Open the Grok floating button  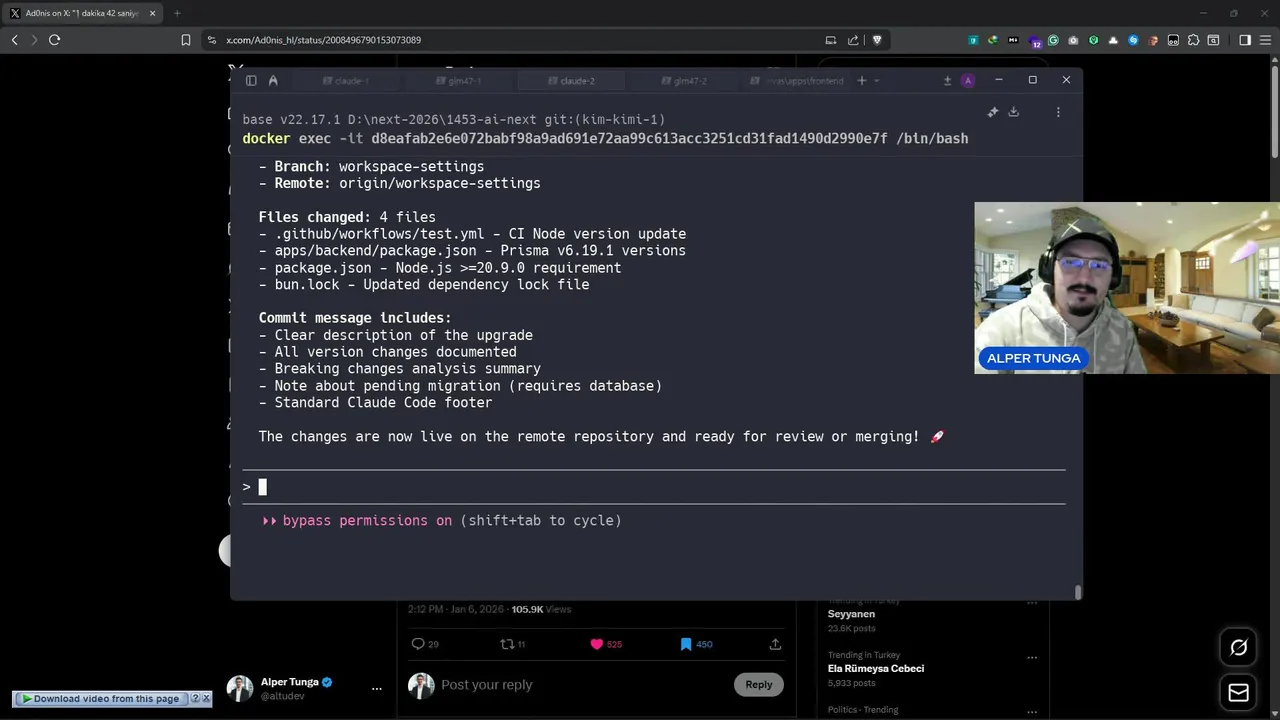point(1238,648)
